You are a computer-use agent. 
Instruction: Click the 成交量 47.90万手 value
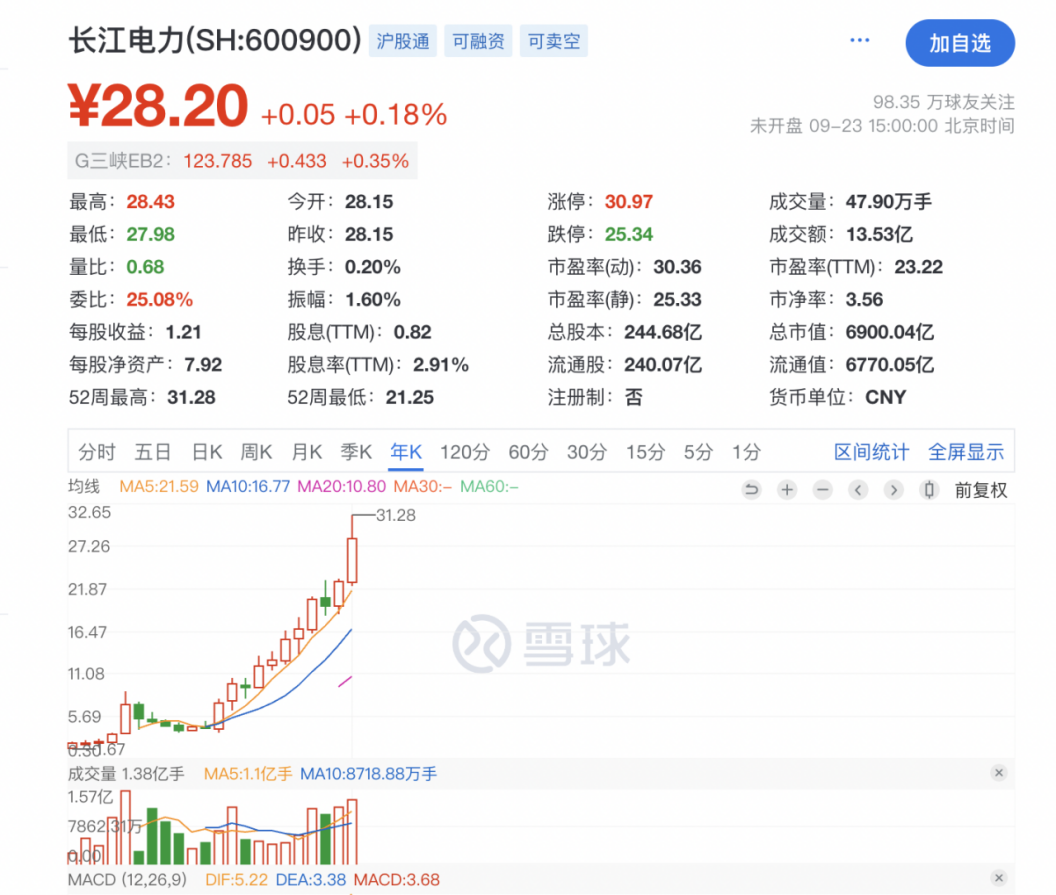tap(889, 201)
